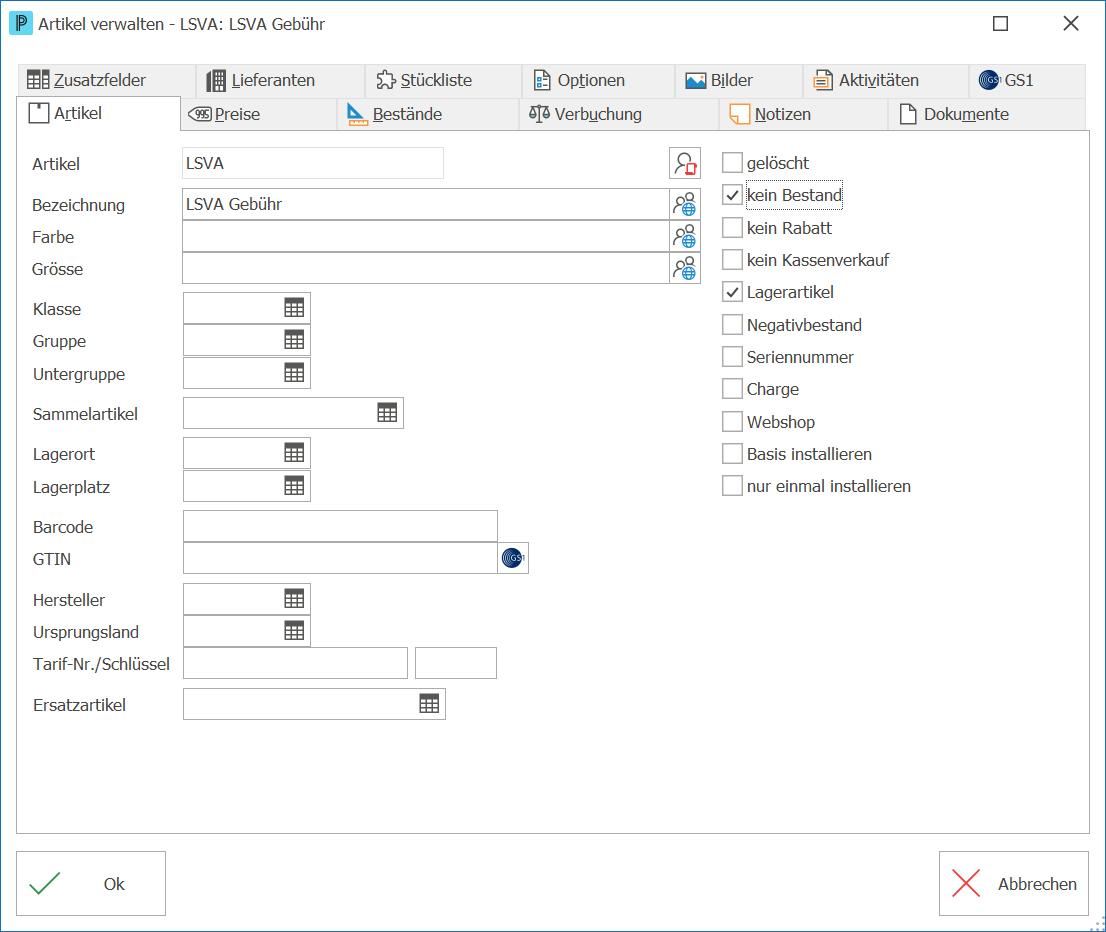The width and height of the screenshot is (1106, 932).
Task: Focus the Bezeichnung text field
Action: [426, 204]
